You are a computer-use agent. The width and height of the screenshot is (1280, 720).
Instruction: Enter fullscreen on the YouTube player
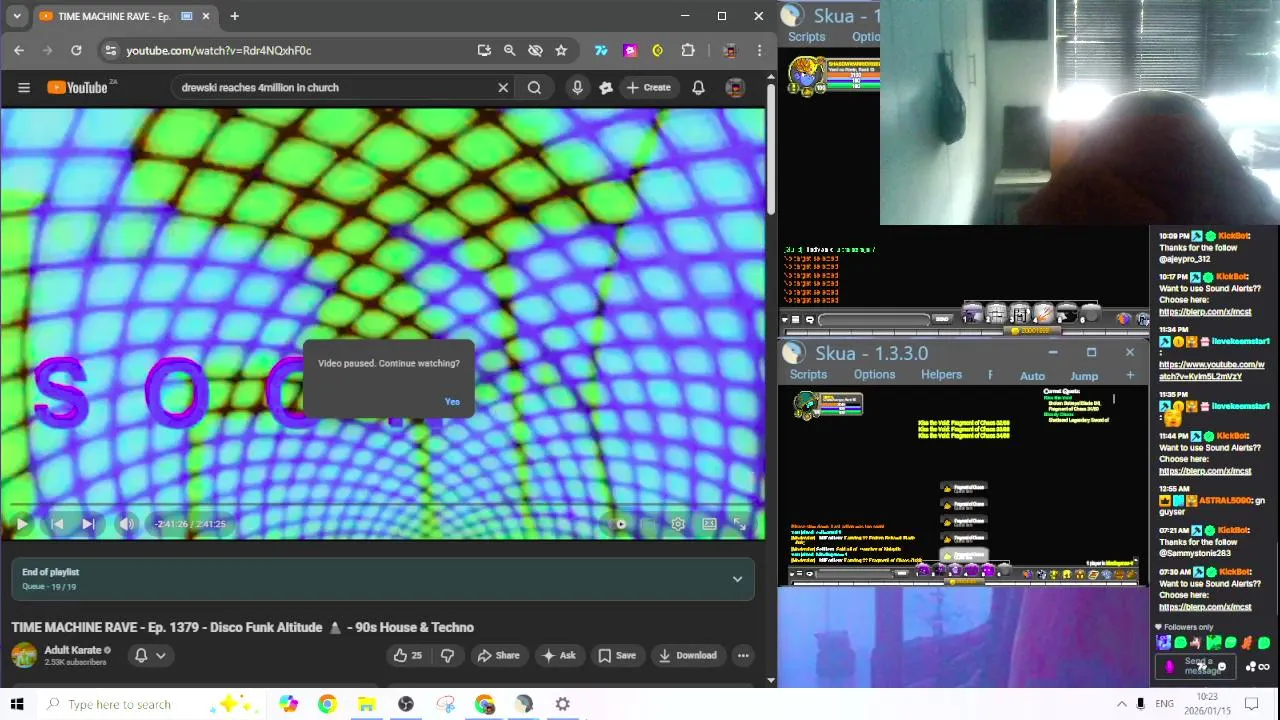tap(740, 524)
